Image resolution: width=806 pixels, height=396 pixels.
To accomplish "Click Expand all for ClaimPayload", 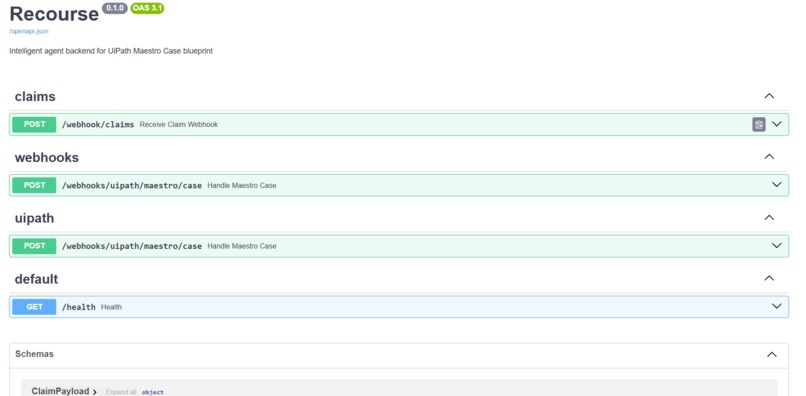I will [121, 392].
